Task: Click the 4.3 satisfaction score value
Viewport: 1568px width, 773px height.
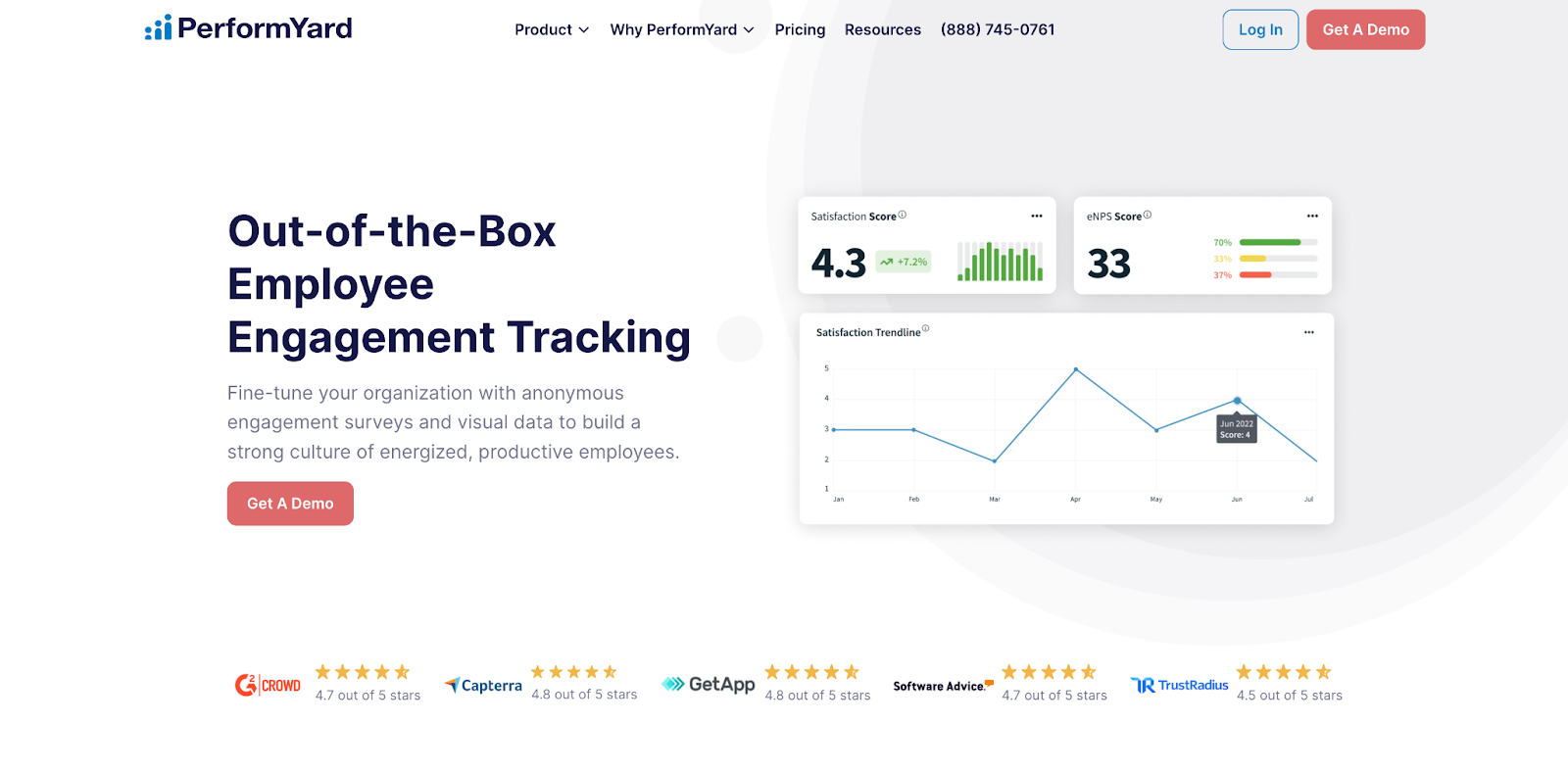Action: coord(839,264)
